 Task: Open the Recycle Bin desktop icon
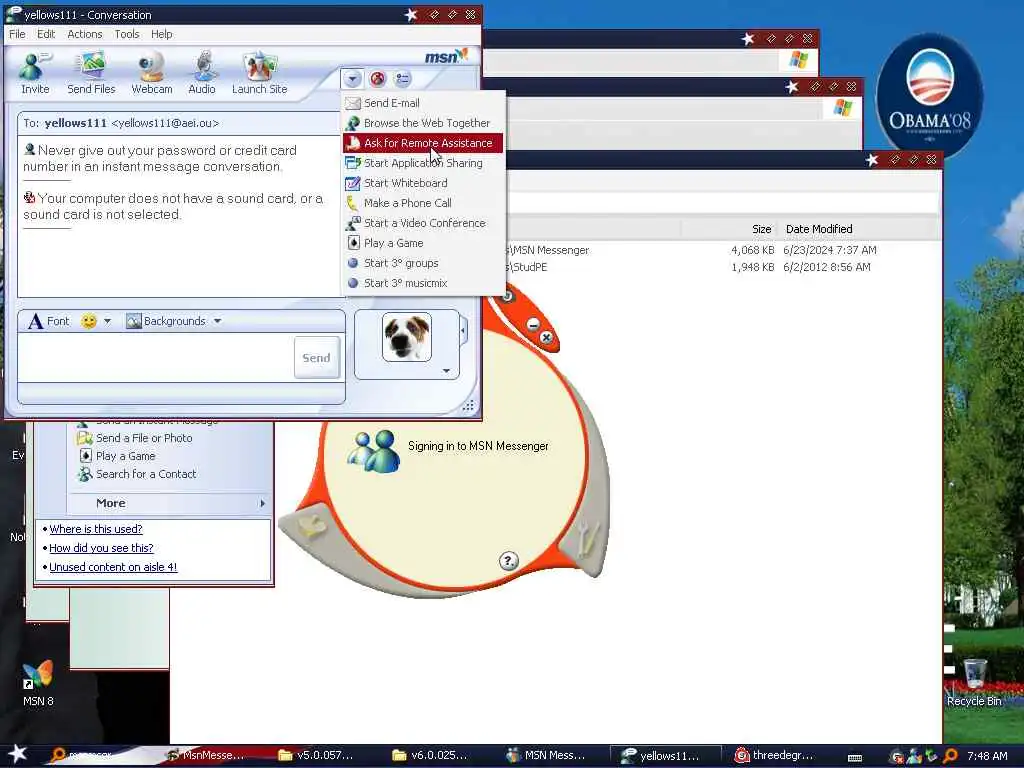pyautogui.click(x=974, y=684)
